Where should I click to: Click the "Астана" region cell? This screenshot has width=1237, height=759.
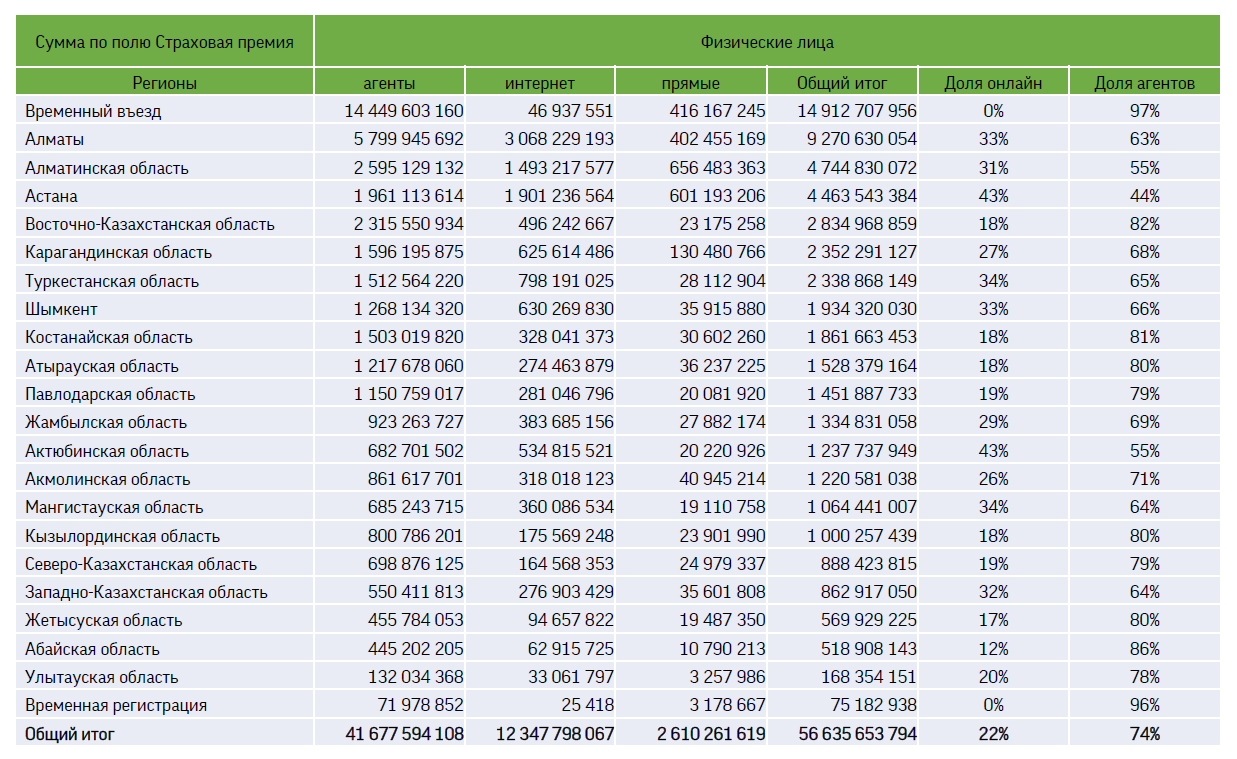[x=52, y=196]
